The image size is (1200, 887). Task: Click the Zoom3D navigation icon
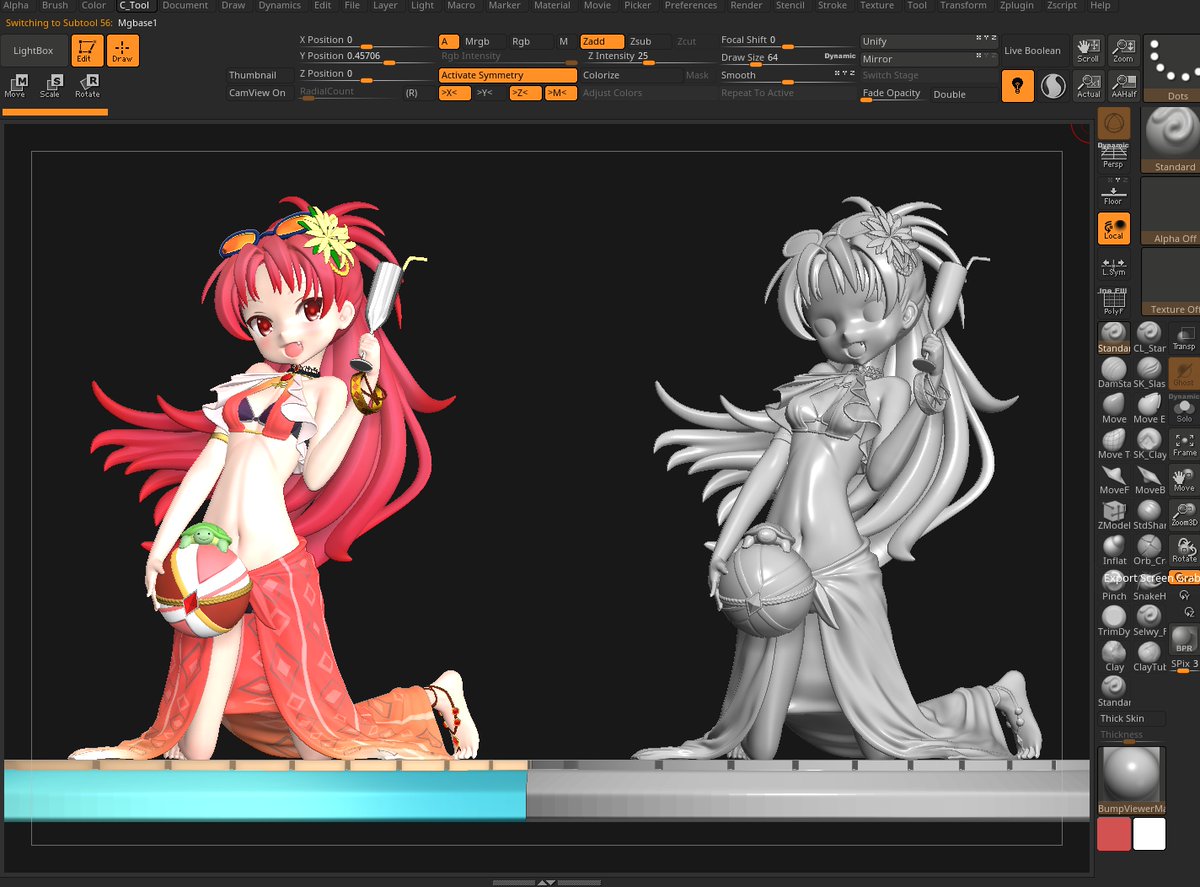(1184, 514)
